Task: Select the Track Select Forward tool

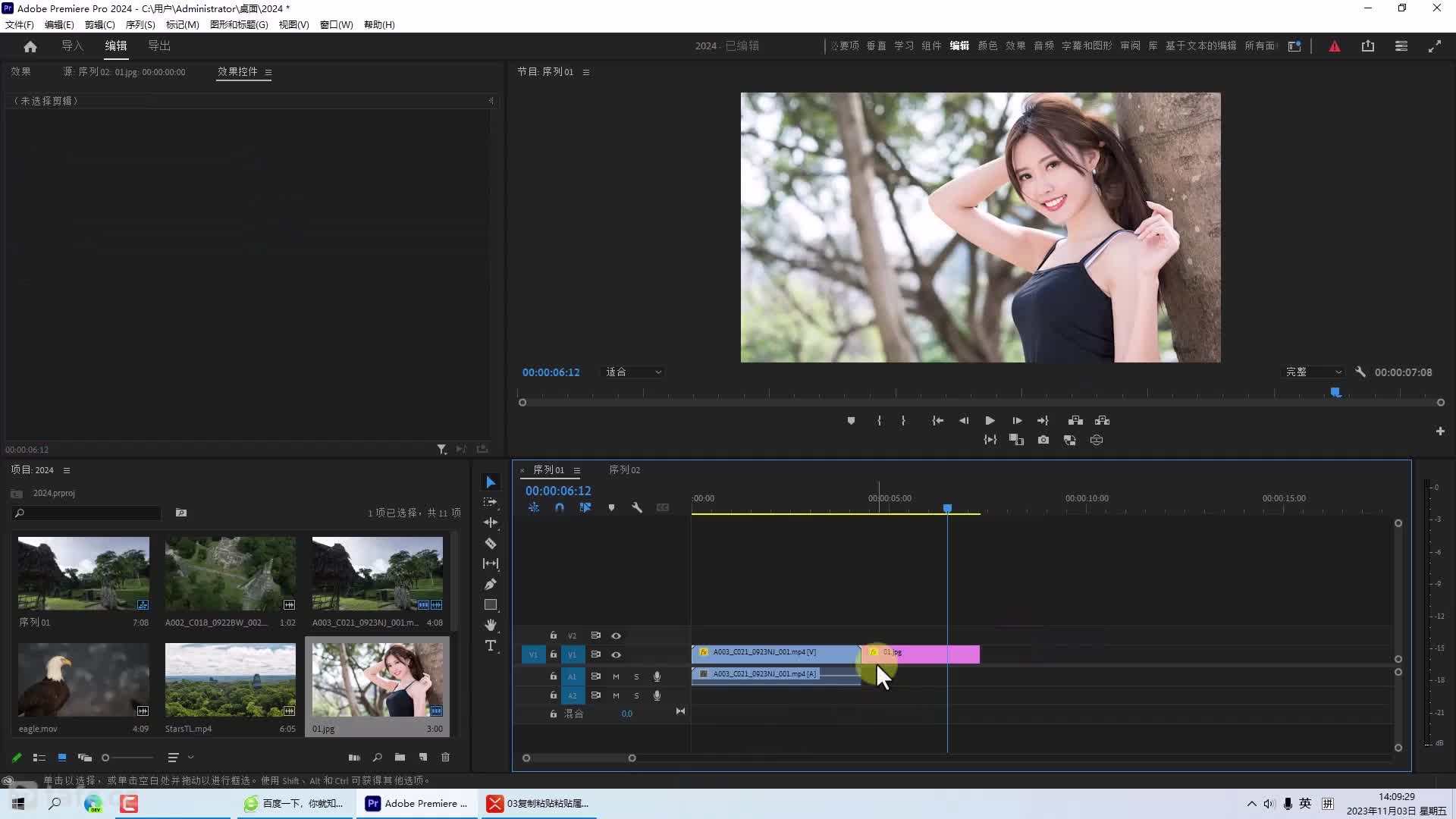Action: click(x=491, y=502)
